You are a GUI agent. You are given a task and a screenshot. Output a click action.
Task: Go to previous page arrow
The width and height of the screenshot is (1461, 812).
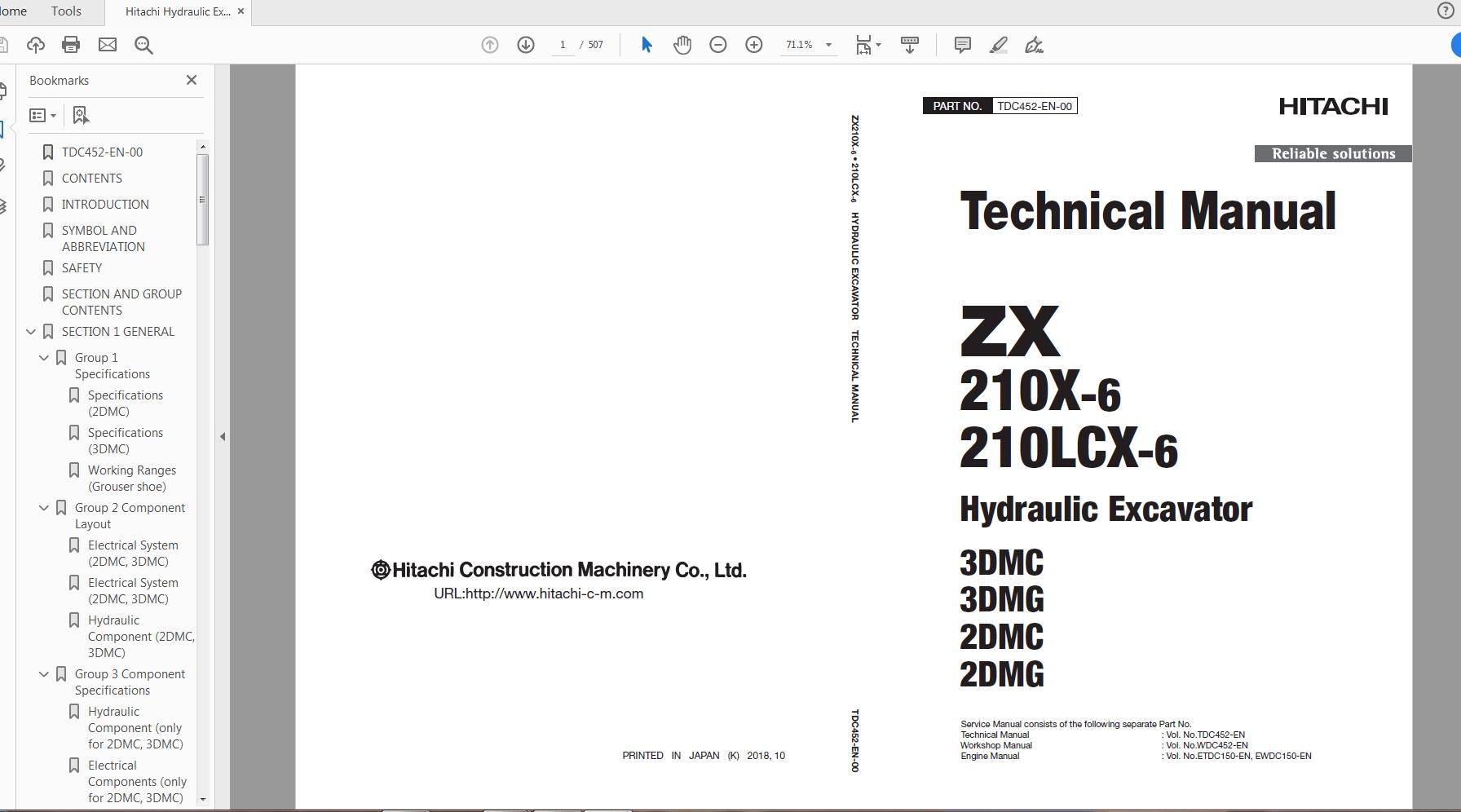[x=490, y=45]
